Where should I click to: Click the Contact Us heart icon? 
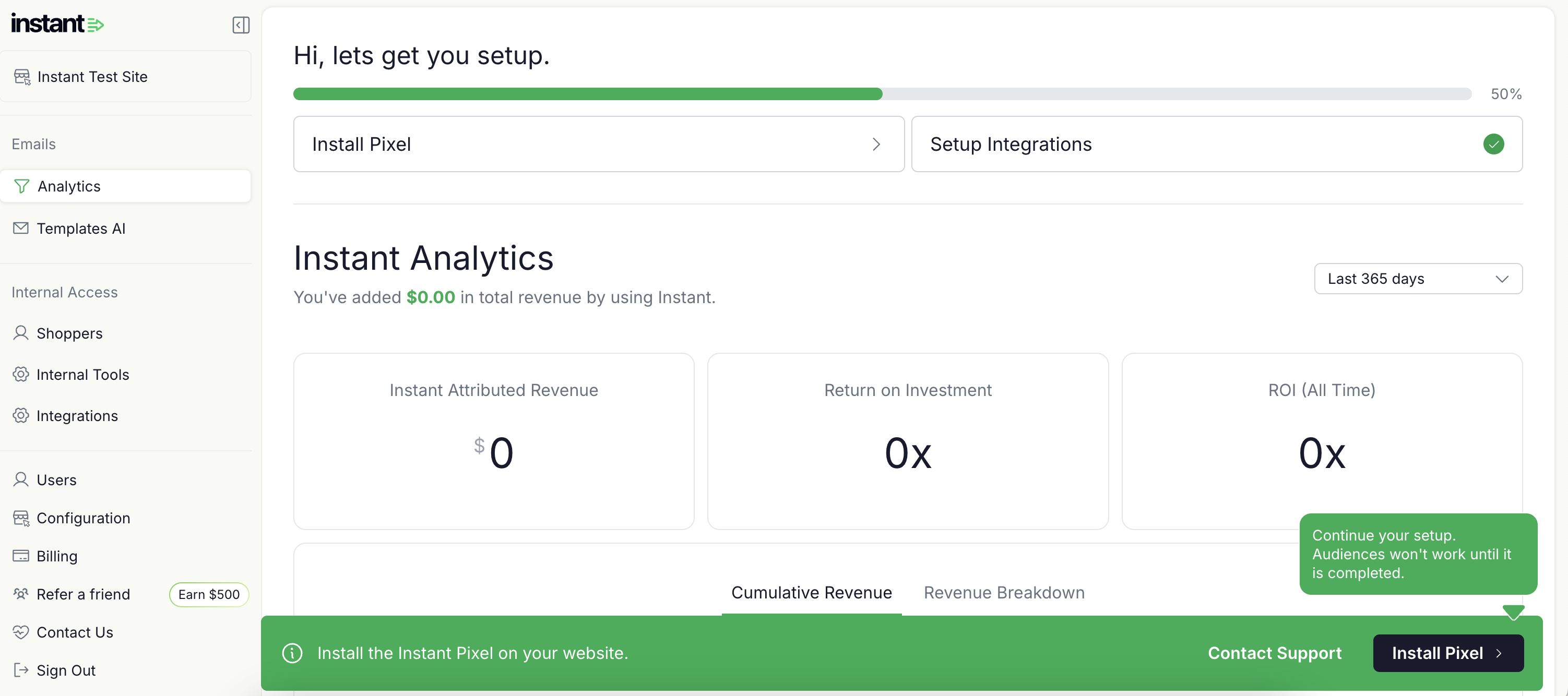(x=21, y=632)
